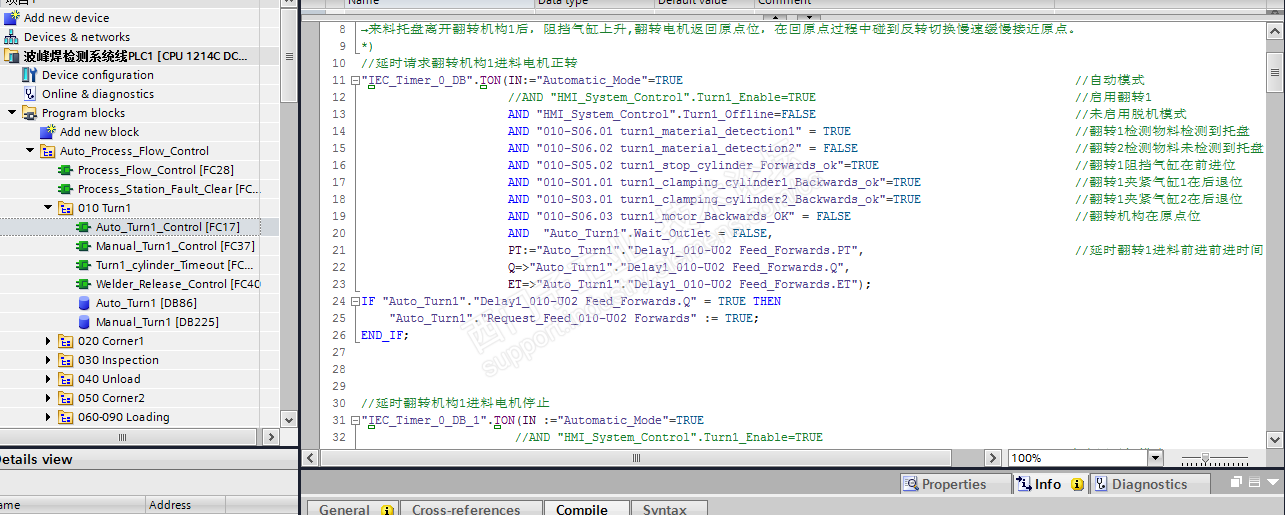Click the yellow info badge beside General tab
The width and height of the screenshot is (1285, 515).
(387, 510)
